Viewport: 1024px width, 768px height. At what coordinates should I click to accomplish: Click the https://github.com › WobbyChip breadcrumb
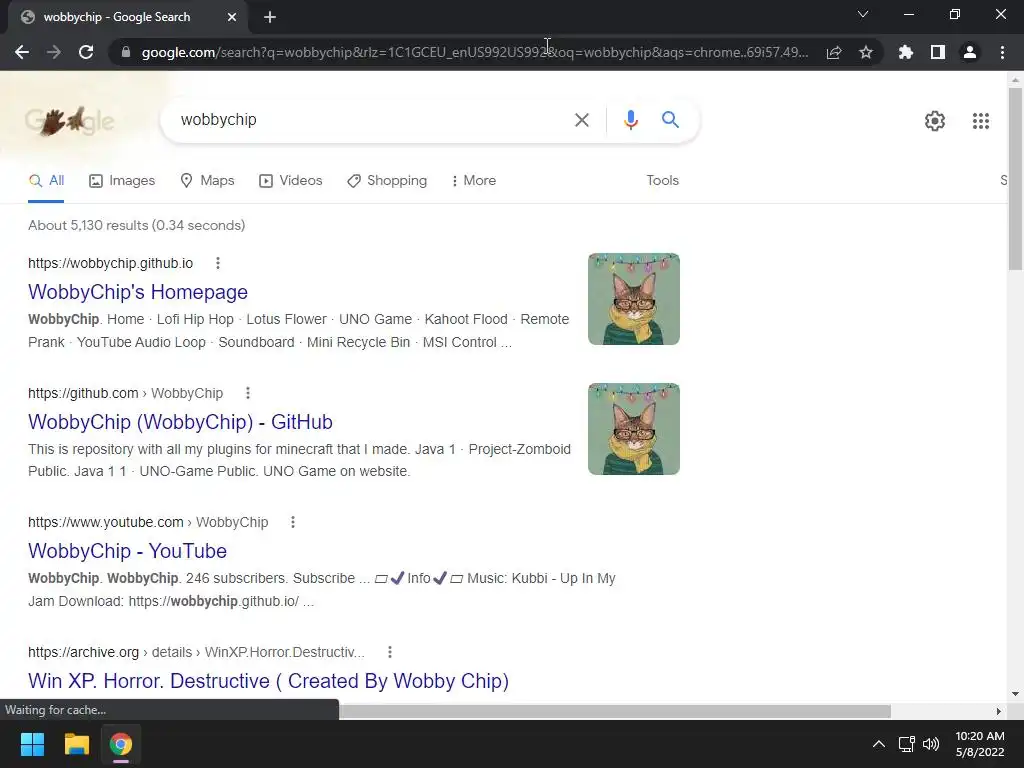coord(125,393)
